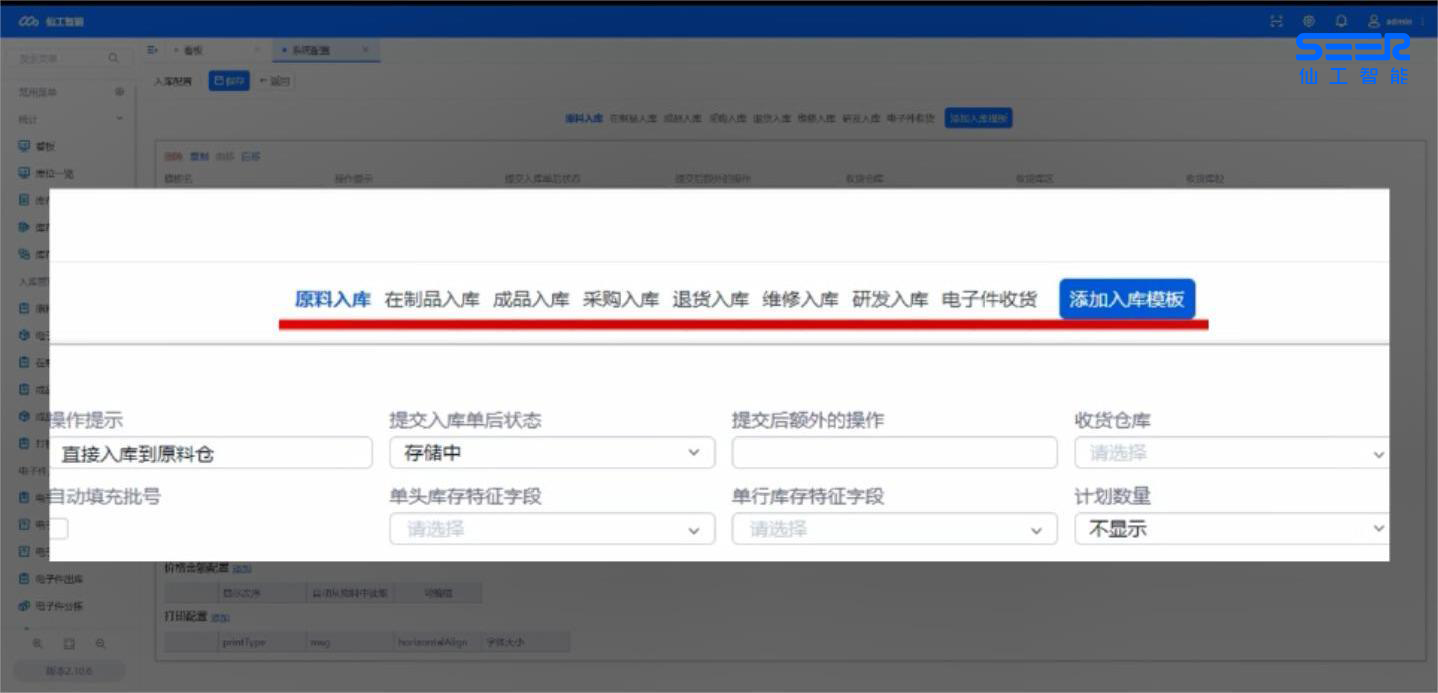
Task: Click the scan icon in top bar
Action: [x=1276, y=21]
